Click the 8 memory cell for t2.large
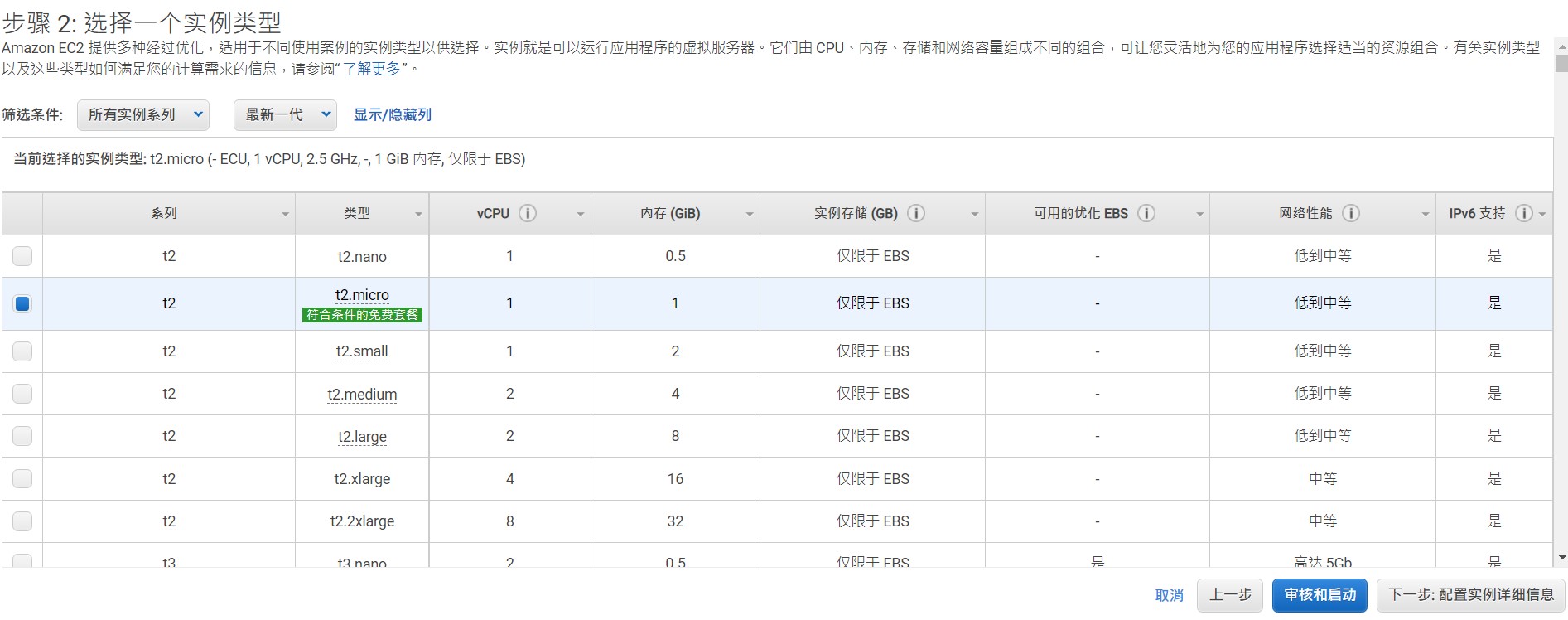This screenshot has height=620, width=1568. (x=676, y=436)
